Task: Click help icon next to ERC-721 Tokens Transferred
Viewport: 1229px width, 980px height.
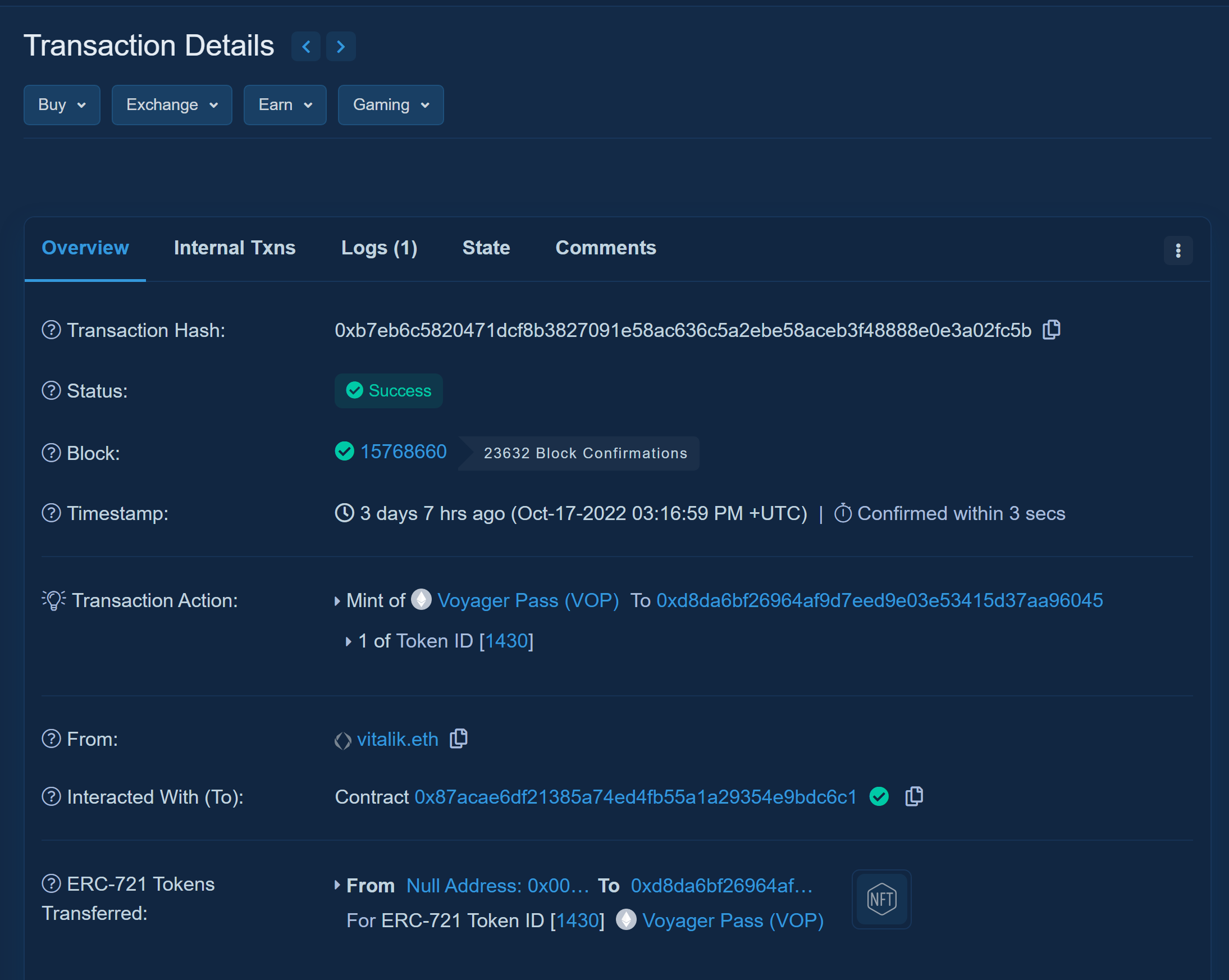Action: click(51, 883)
